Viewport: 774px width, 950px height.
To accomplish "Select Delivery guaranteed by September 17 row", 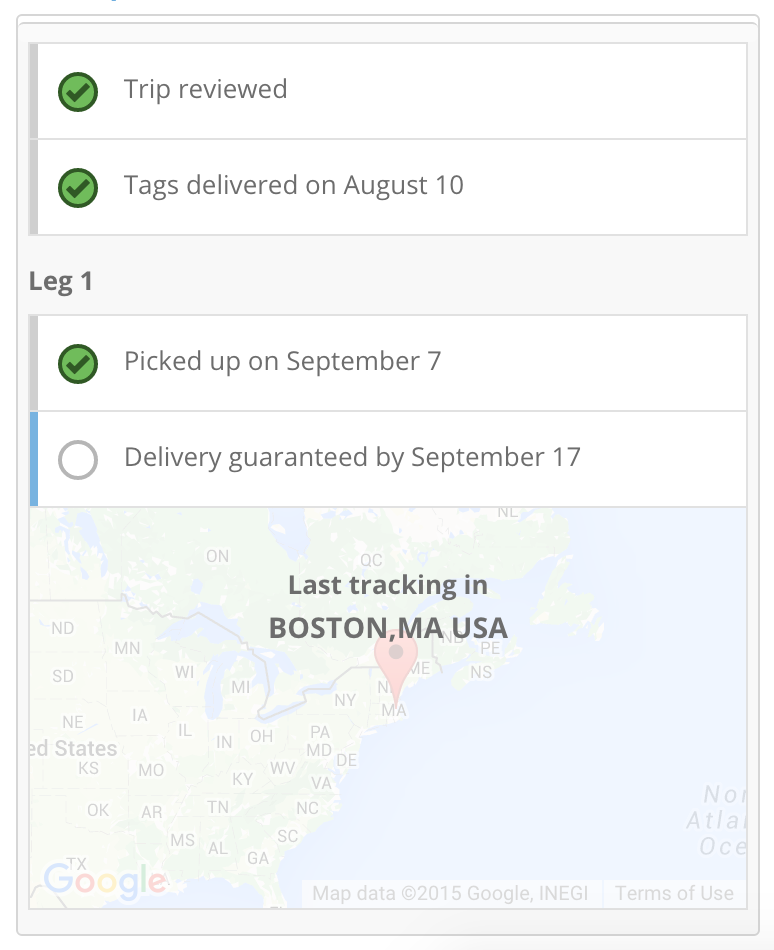I will [388, 459].
